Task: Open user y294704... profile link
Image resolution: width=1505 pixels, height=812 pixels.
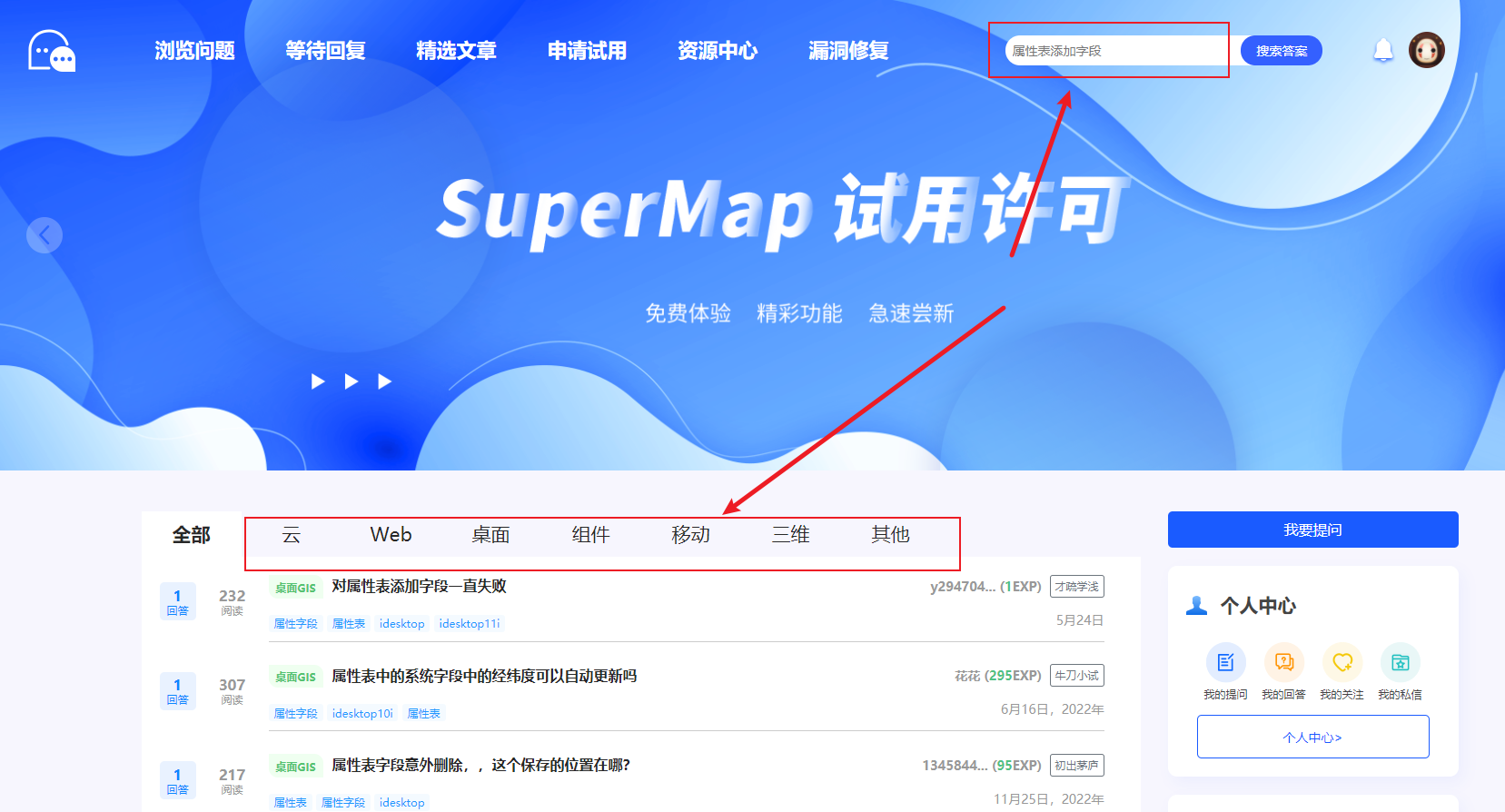Action: coord(963,587)
